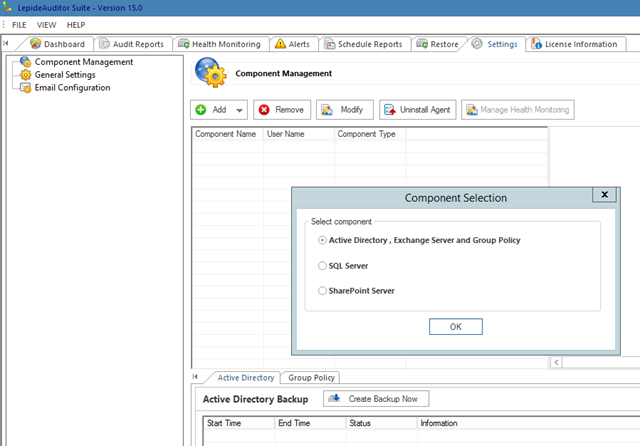Select the SQL Server radio button
The width and height of the screenshot is (640, 446).
pos(322,266)
